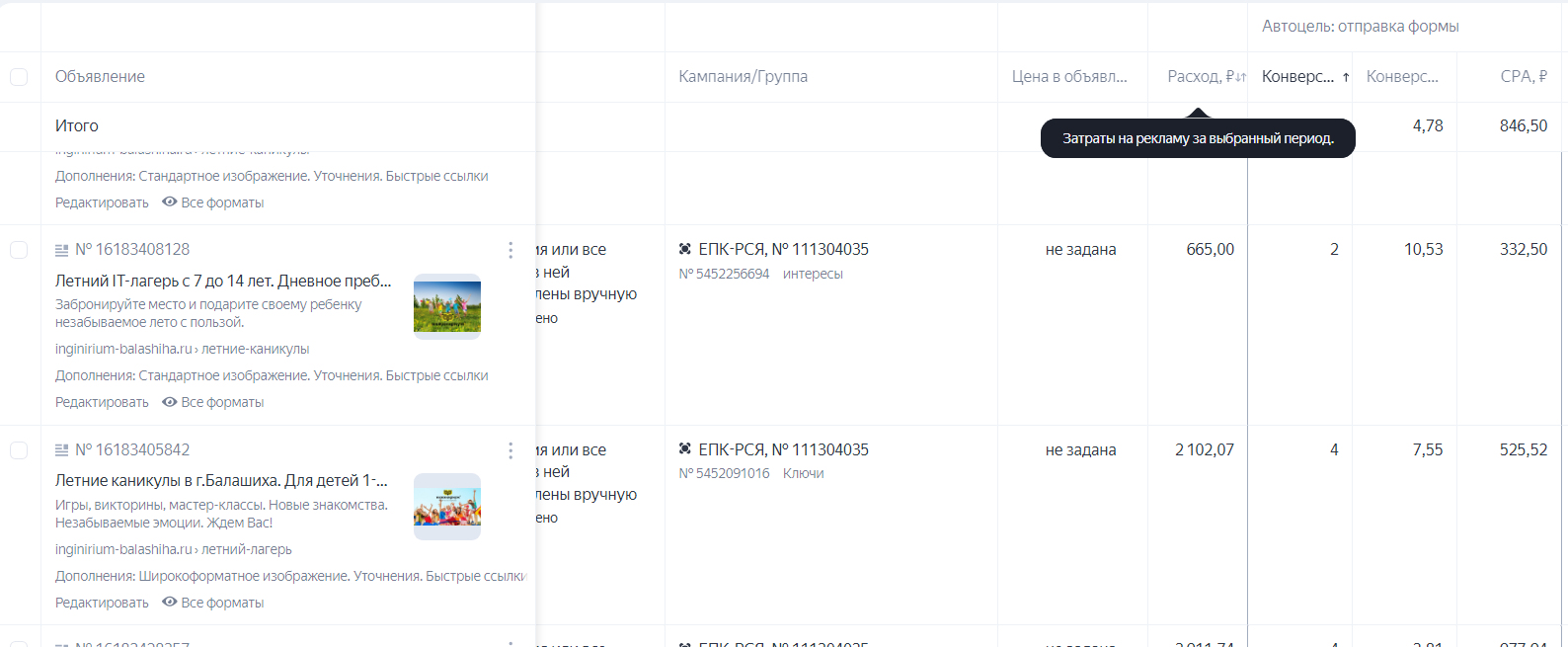Click CPA value 525,52
This screenshot has height=647, width=1568.
(1524, 449)
